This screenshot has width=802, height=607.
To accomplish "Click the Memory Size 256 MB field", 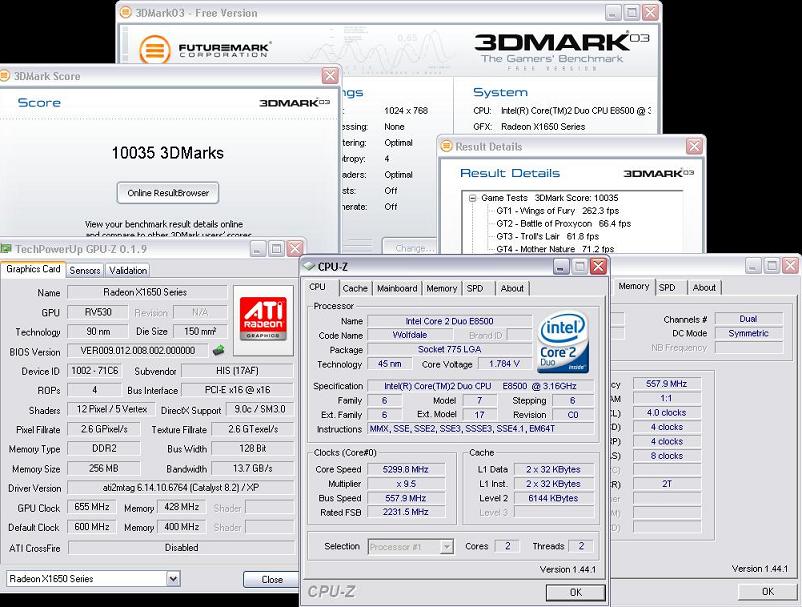I will (x=104, y=468).
